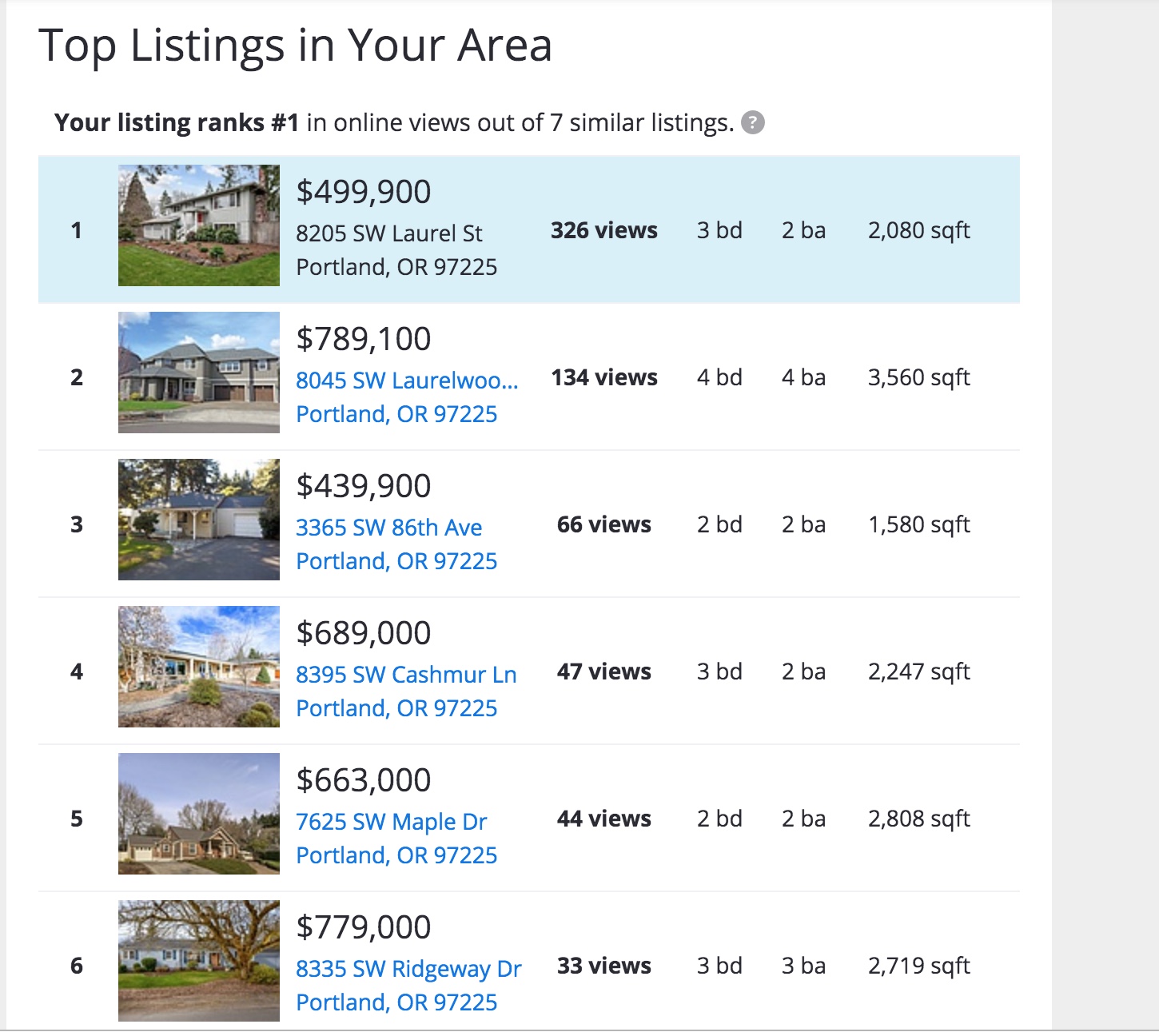Open the 7625 SW Maple Dr listing
Screen dimensions: 1159x1036
click(x=391, y=822)
